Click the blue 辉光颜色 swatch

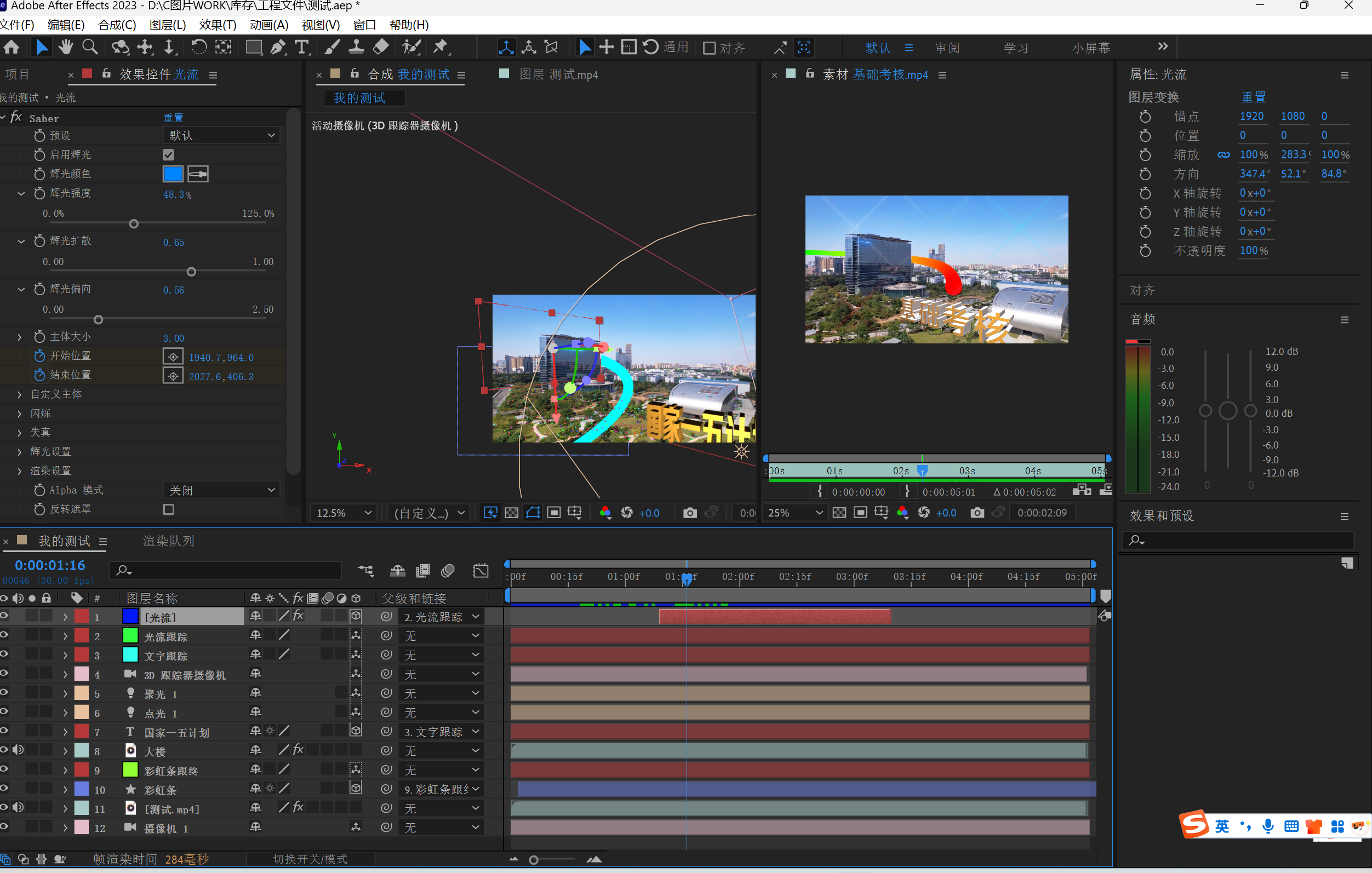tap(173, 174)
